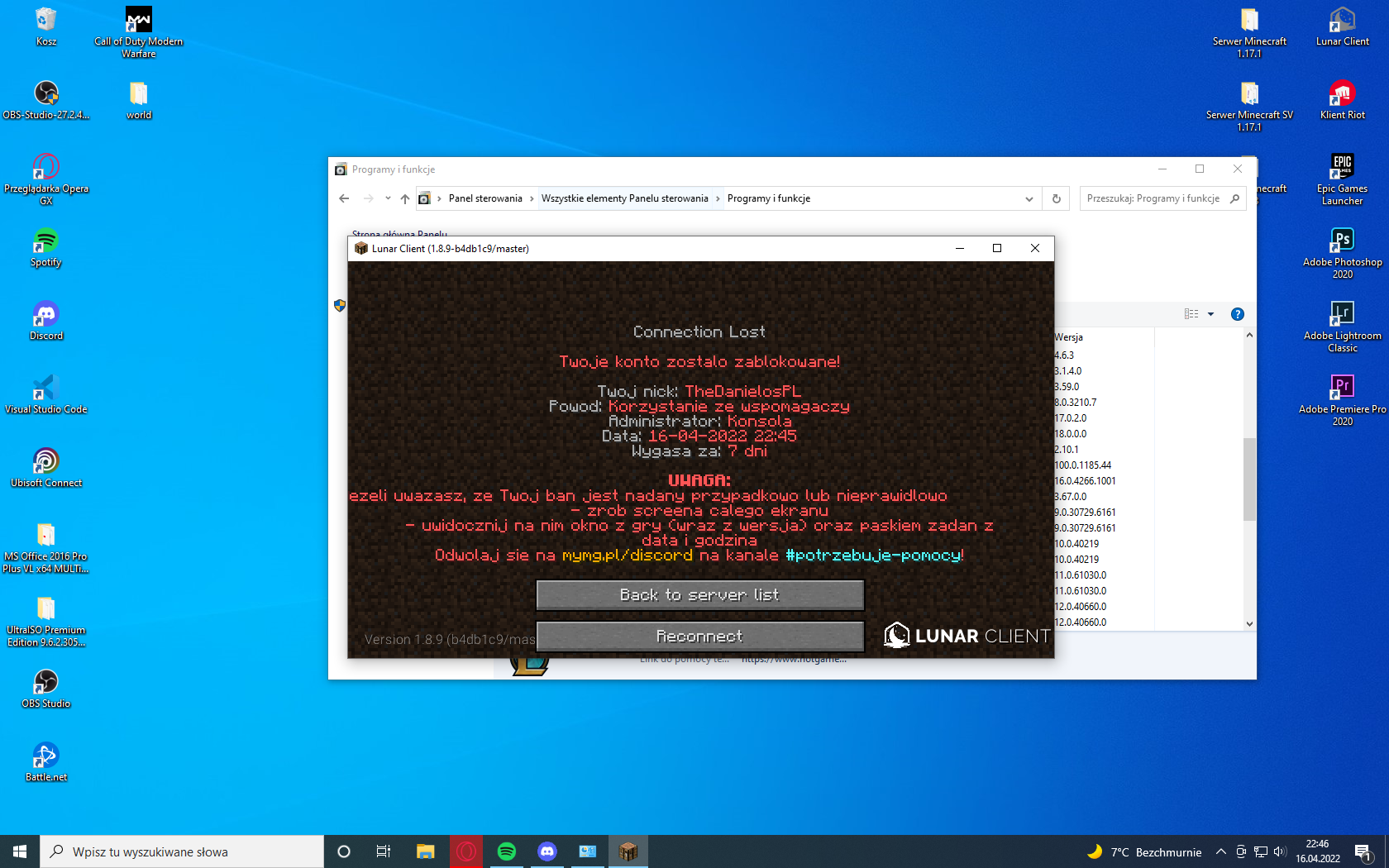Select version row 8.0.3210.7
The image size is (1389, 868).
point(1075,403)
